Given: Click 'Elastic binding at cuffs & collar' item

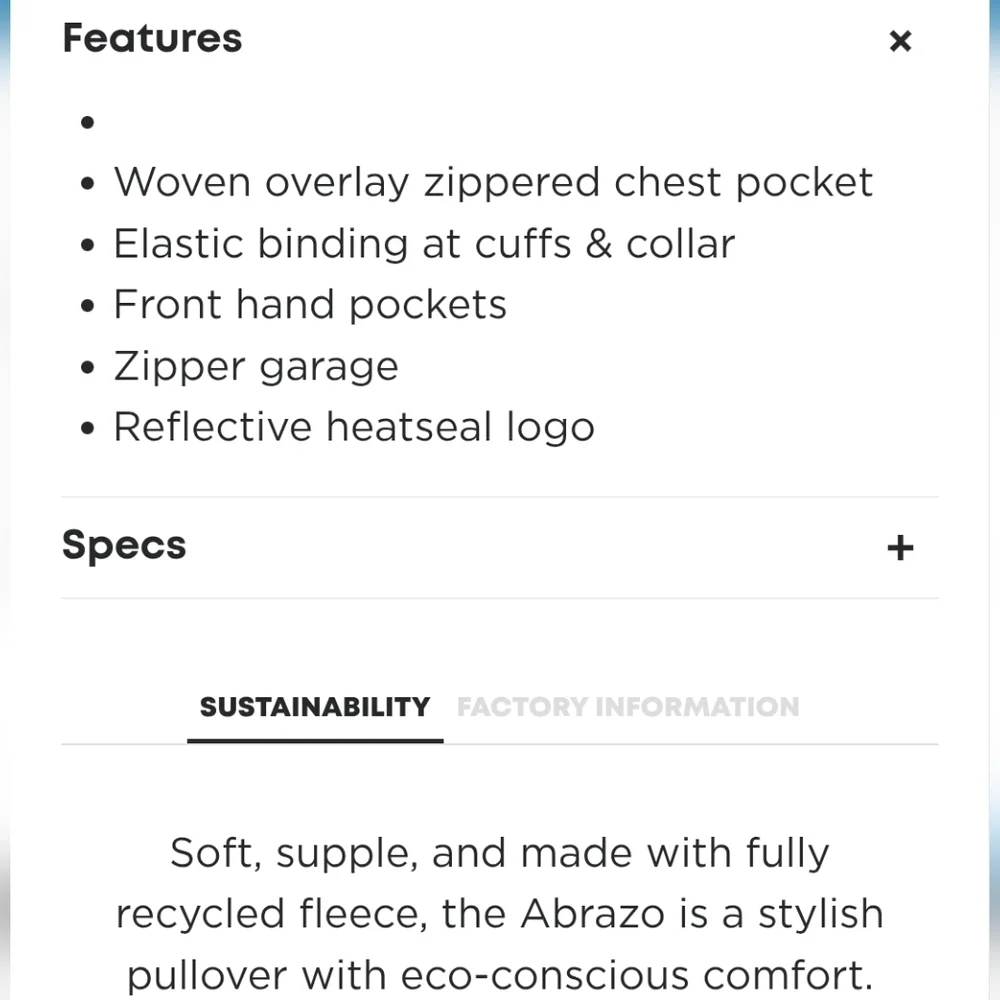Looking at the screenshot, I should coord(424,244).
